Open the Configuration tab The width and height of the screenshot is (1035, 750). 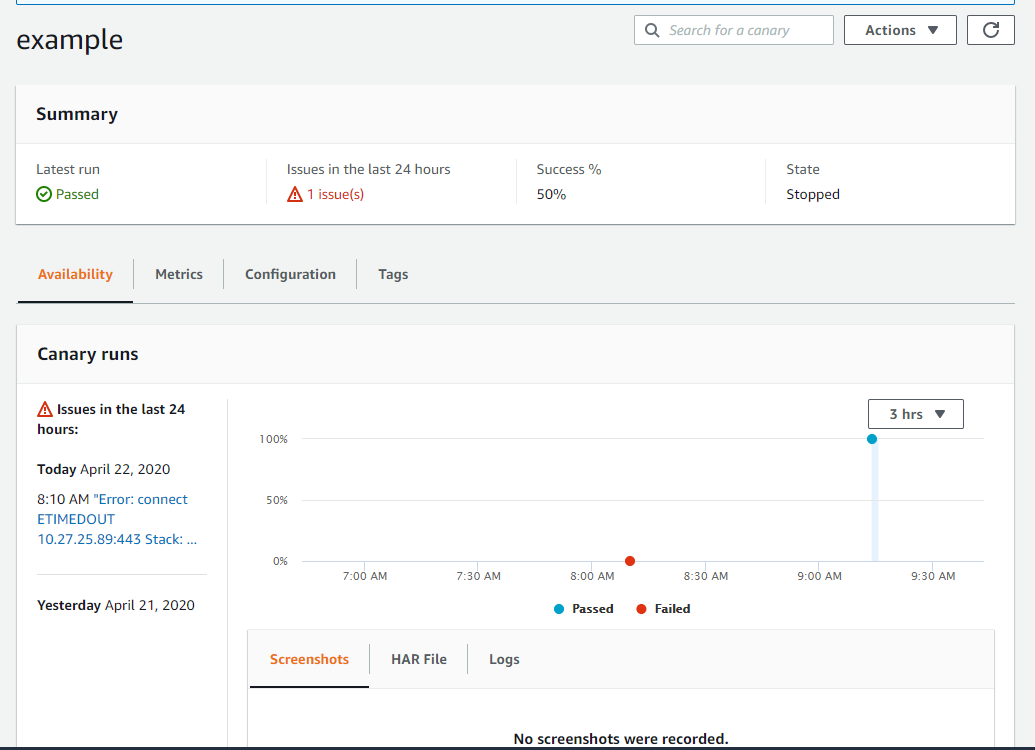(290, 274)
